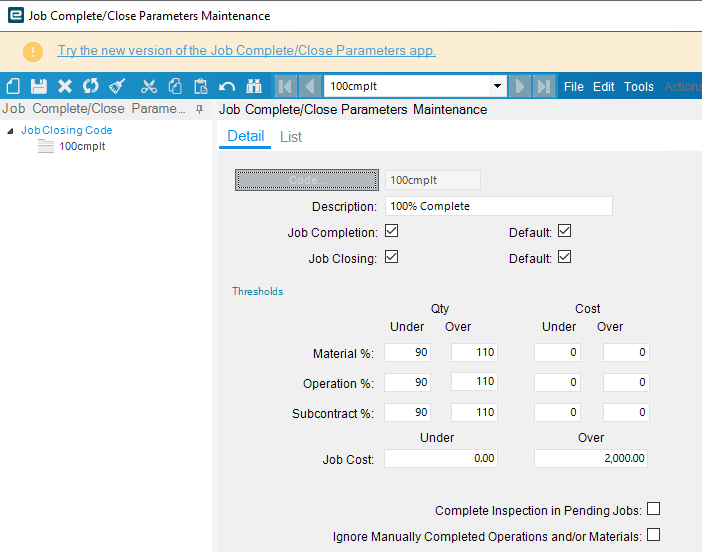The width and height of the screenshot is (702, 552).
Task: Click the Refresh icon
Action: tap(91, 86)
